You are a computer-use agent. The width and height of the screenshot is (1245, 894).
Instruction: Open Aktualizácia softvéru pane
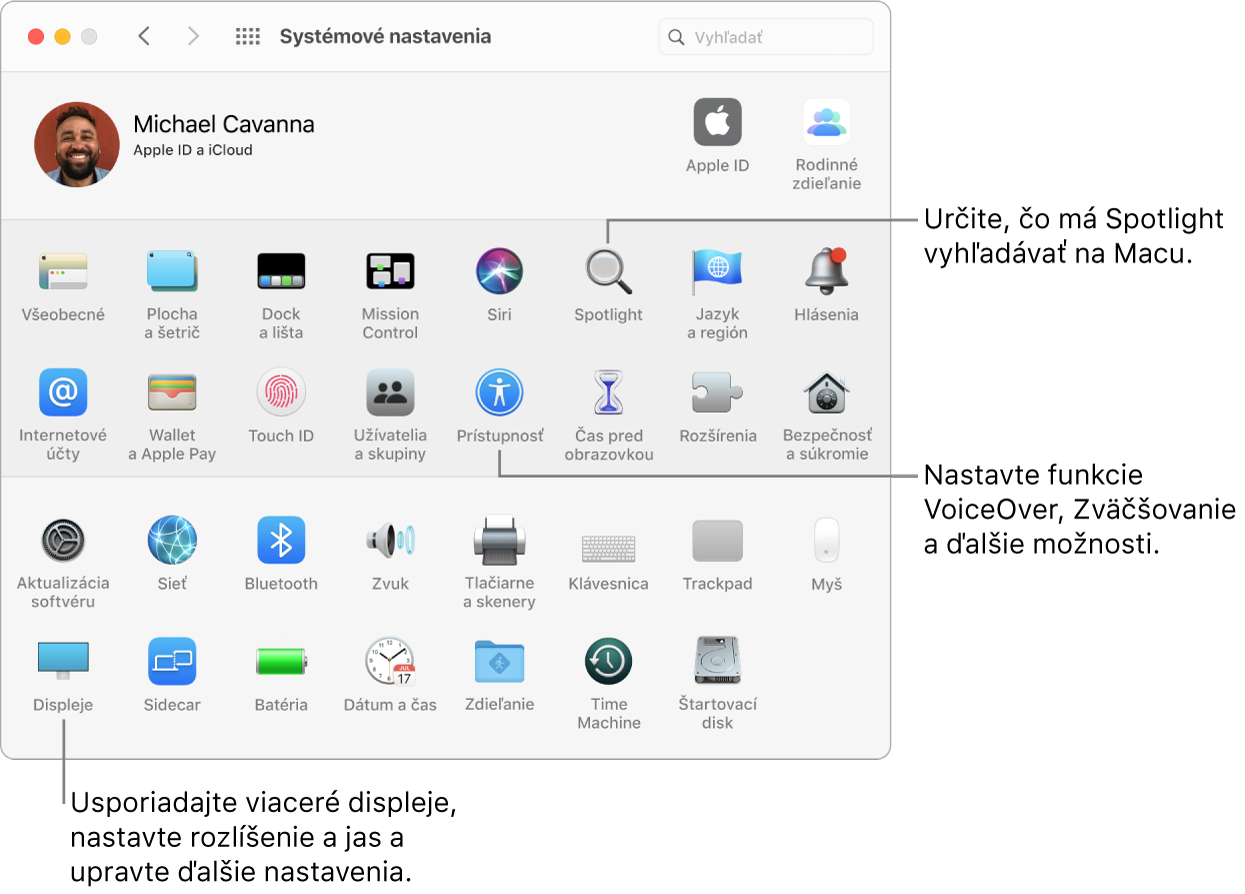click(x=63, y=541)
